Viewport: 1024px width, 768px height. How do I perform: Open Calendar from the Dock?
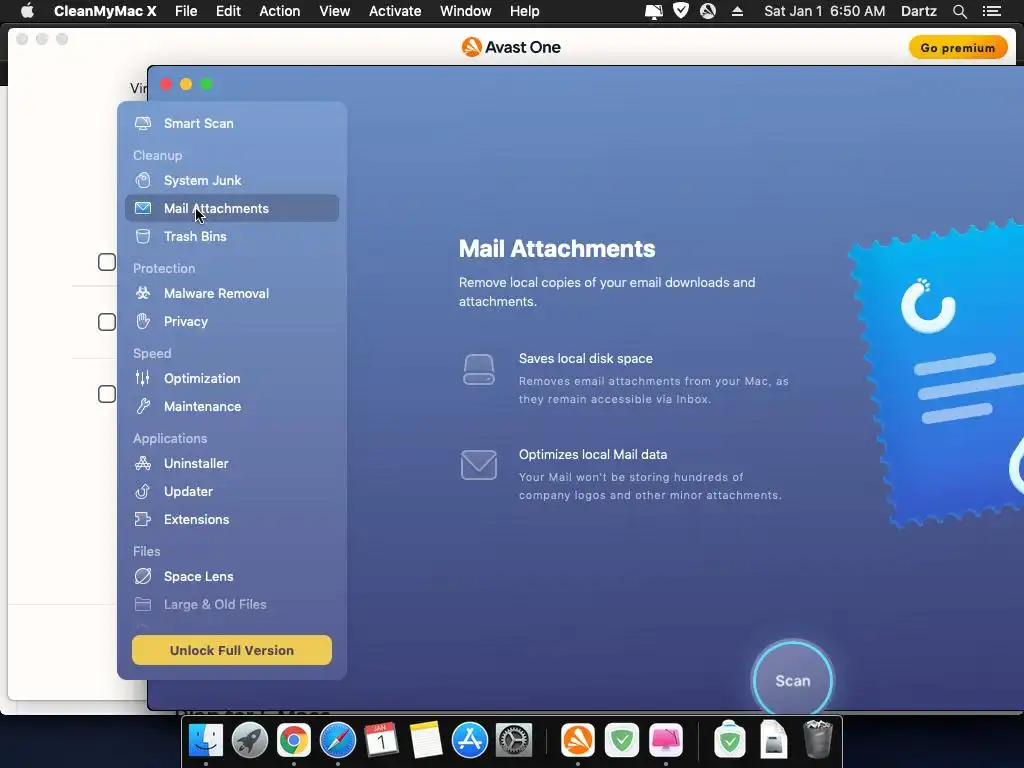click(x=381, y=741)
